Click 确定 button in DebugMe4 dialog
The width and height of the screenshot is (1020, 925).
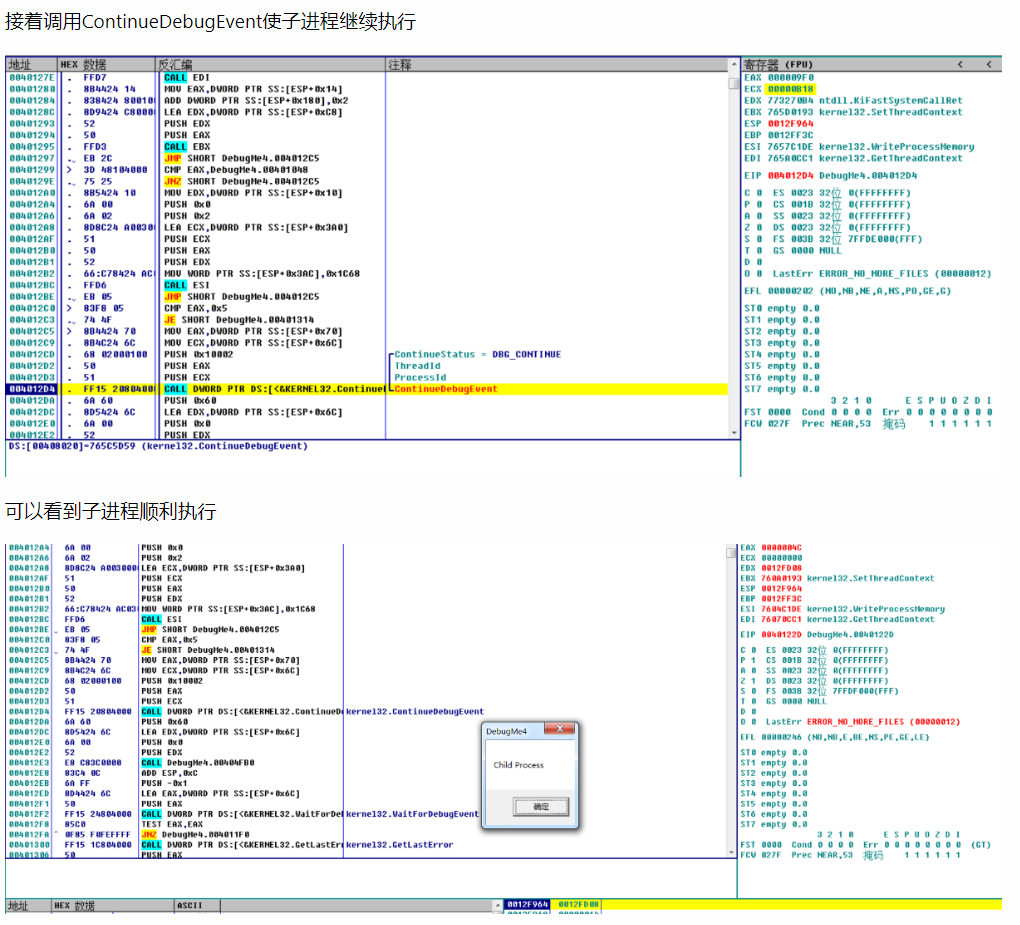(x=541, y=806)
